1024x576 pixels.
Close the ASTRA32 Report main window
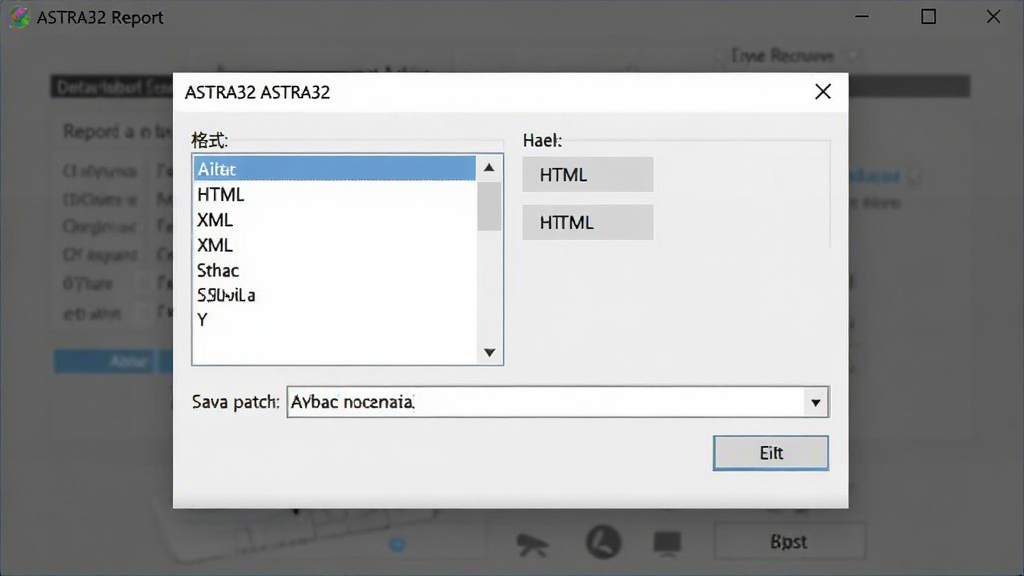[x=993, y=17]
